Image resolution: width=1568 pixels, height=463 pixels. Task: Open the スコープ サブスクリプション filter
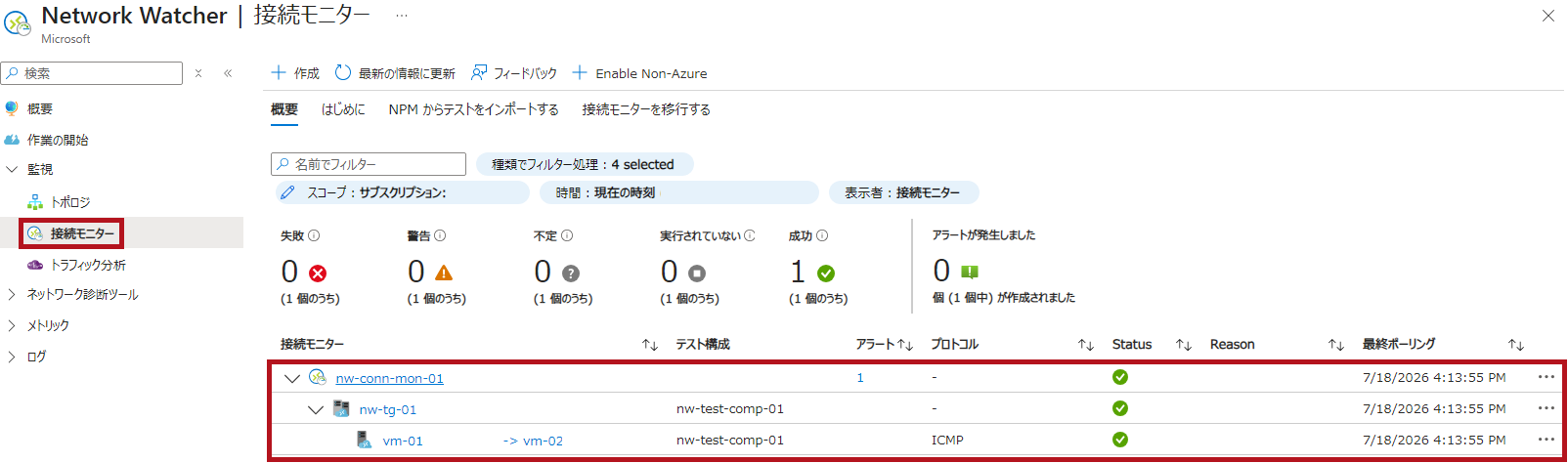click(402, 192)
